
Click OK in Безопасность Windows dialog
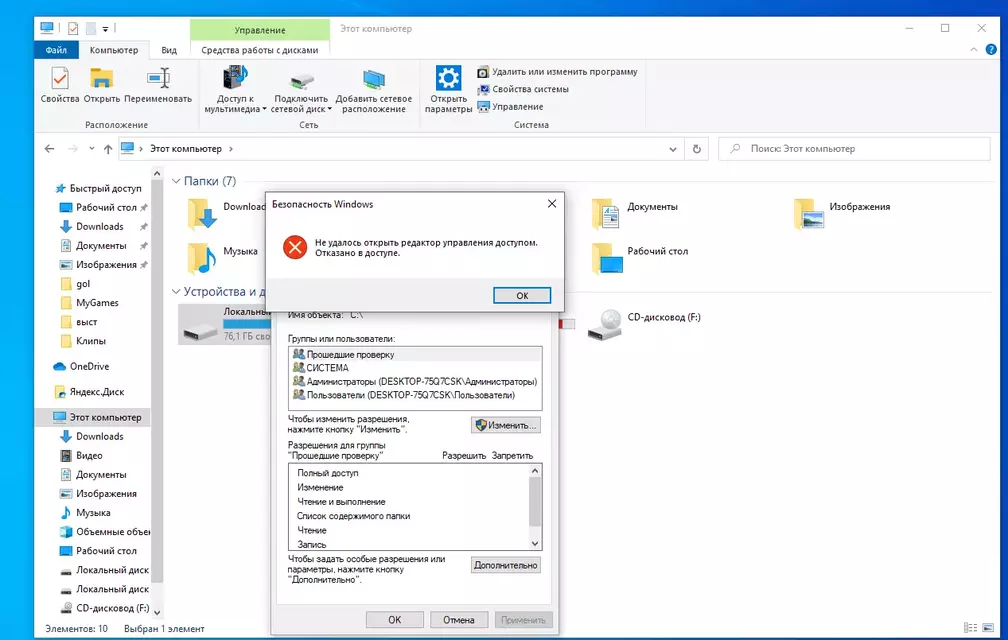pos(522,296)
